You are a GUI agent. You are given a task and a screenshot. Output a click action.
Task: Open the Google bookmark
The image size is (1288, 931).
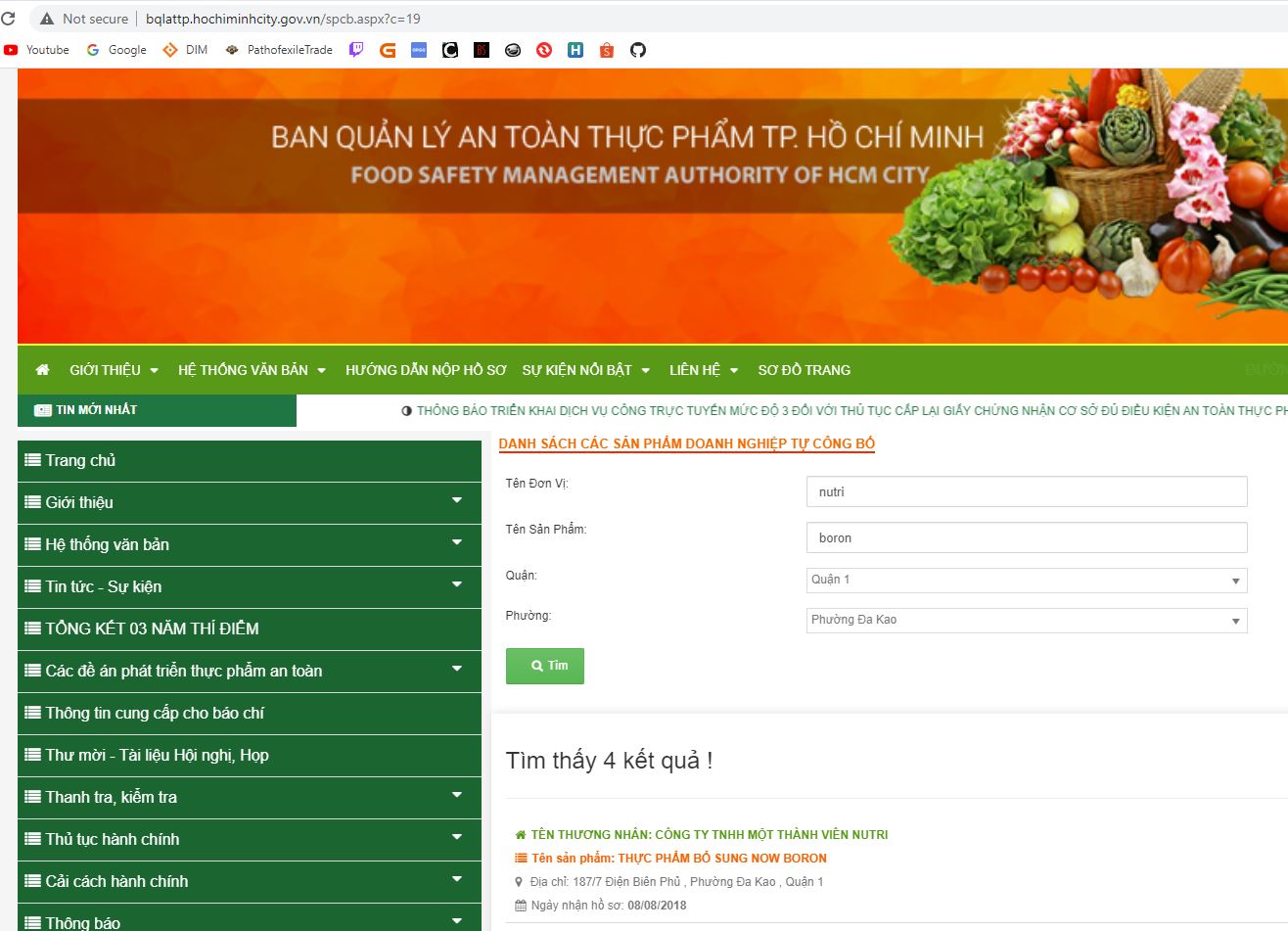pyautogui.click(x=116, y=50)
